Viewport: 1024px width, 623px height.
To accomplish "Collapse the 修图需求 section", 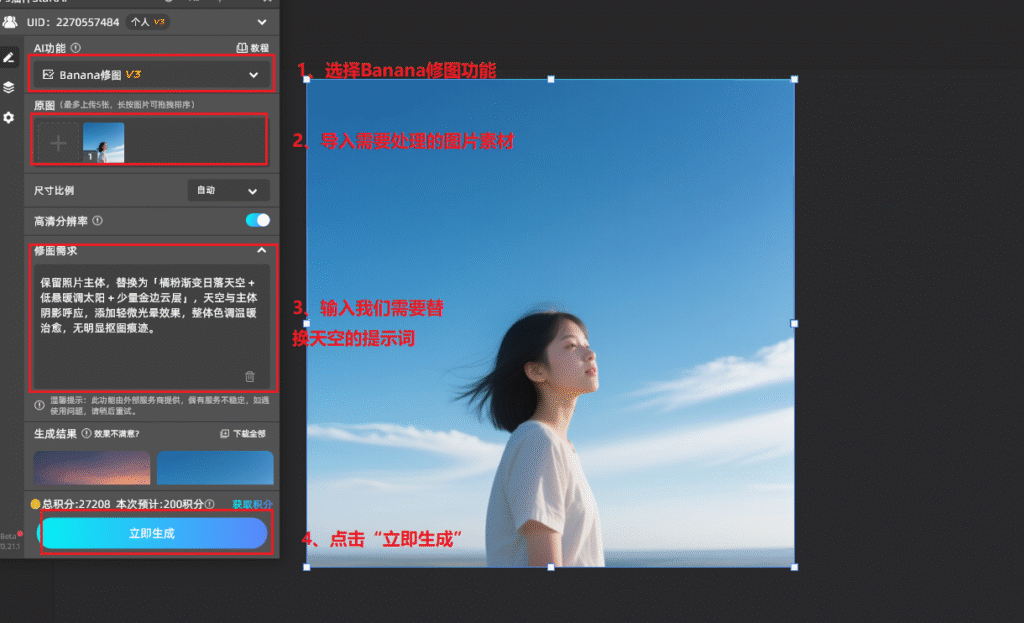I will click(262, 251).
